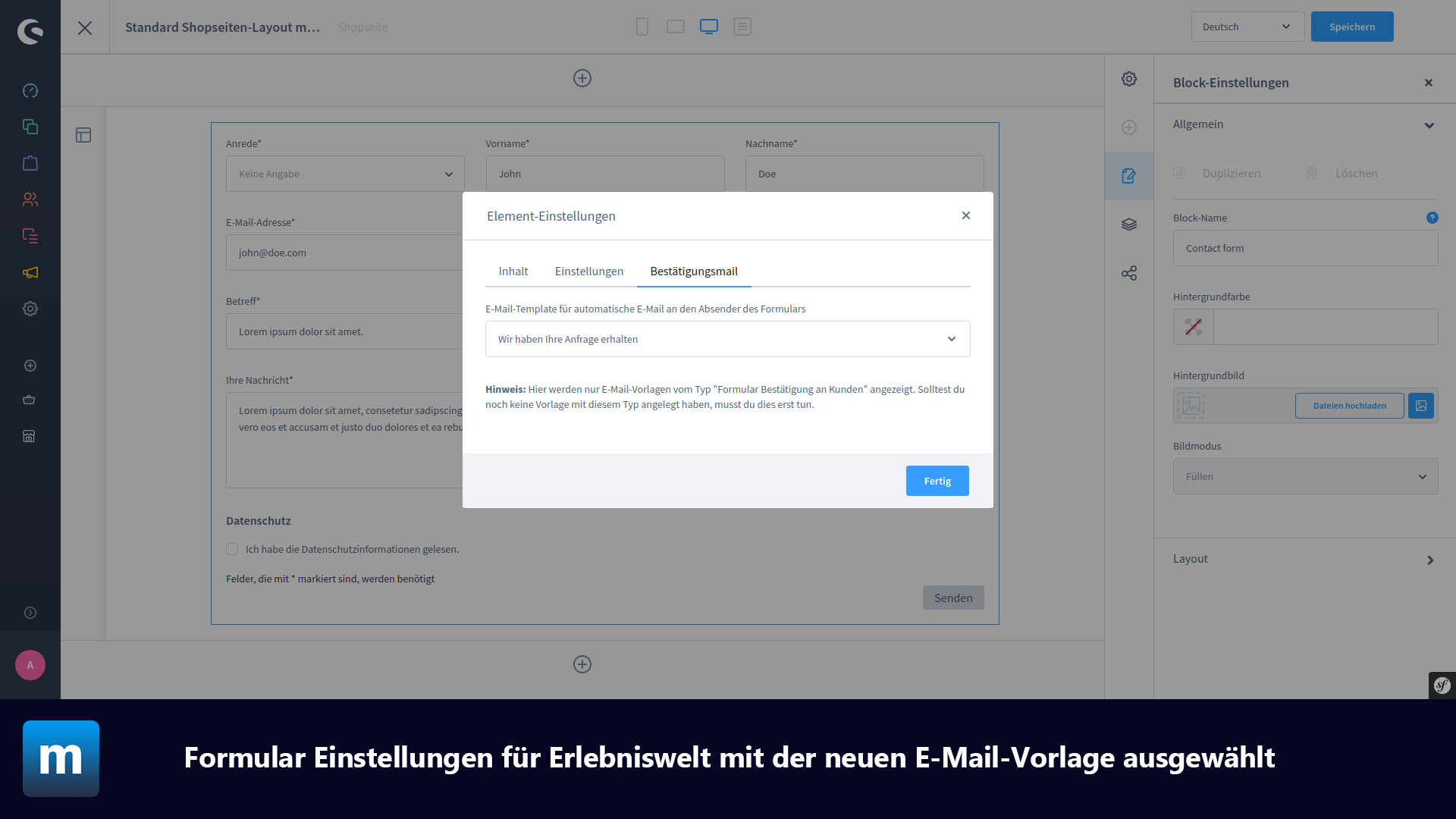Screen dimensions: 1456x819
Task: Click Dateien hochladen button
Action: tap(1348, 405)
